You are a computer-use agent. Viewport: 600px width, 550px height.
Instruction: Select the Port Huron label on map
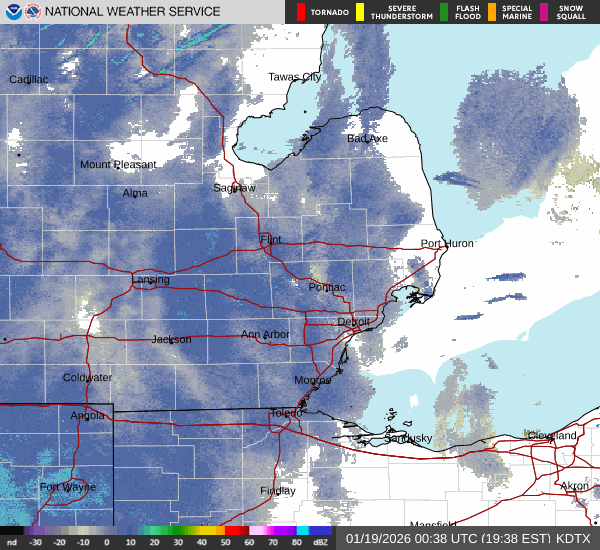pyautogui.click(x=445, y=244)
